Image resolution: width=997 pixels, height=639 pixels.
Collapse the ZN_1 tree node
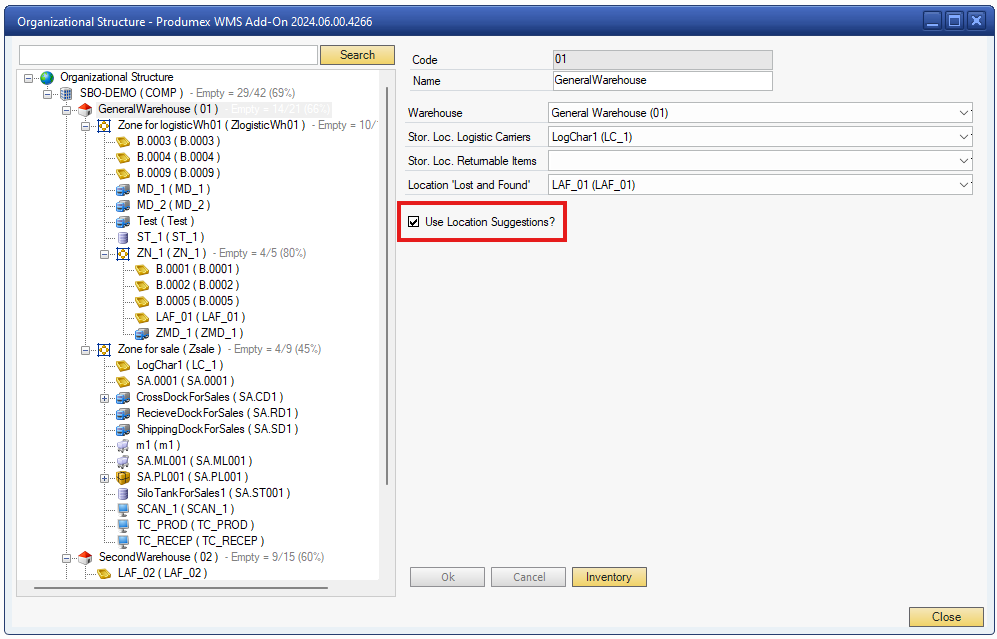click(105, 254)
